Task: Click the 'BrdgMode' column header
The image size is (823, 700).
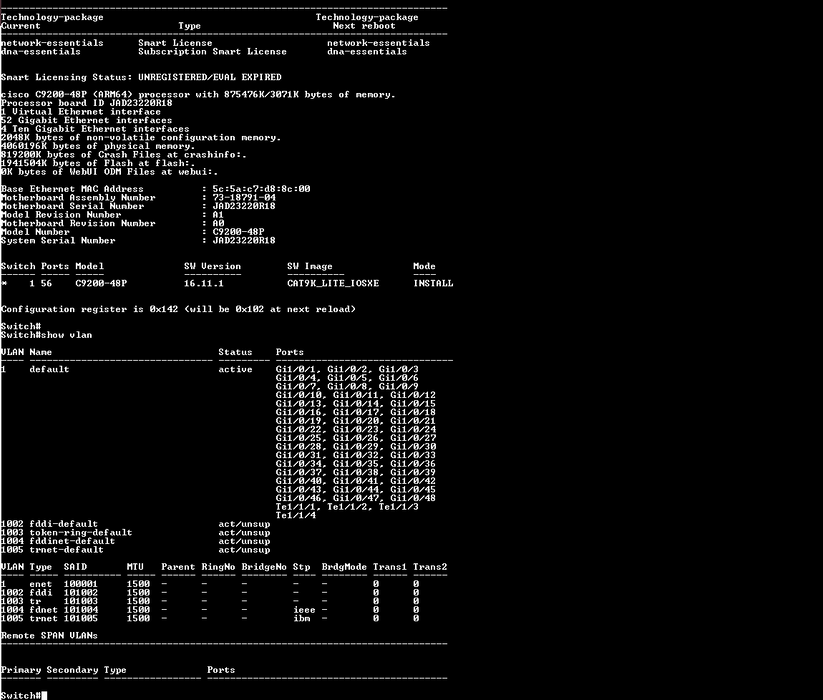Action: (x=344, y=567)
